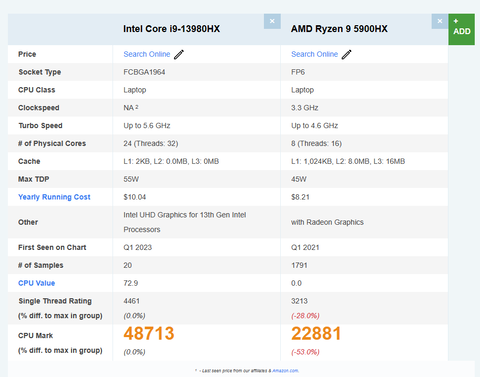
Task: Remove AMD Ryzen 9 5900HX column
Action: click(440, 21)
